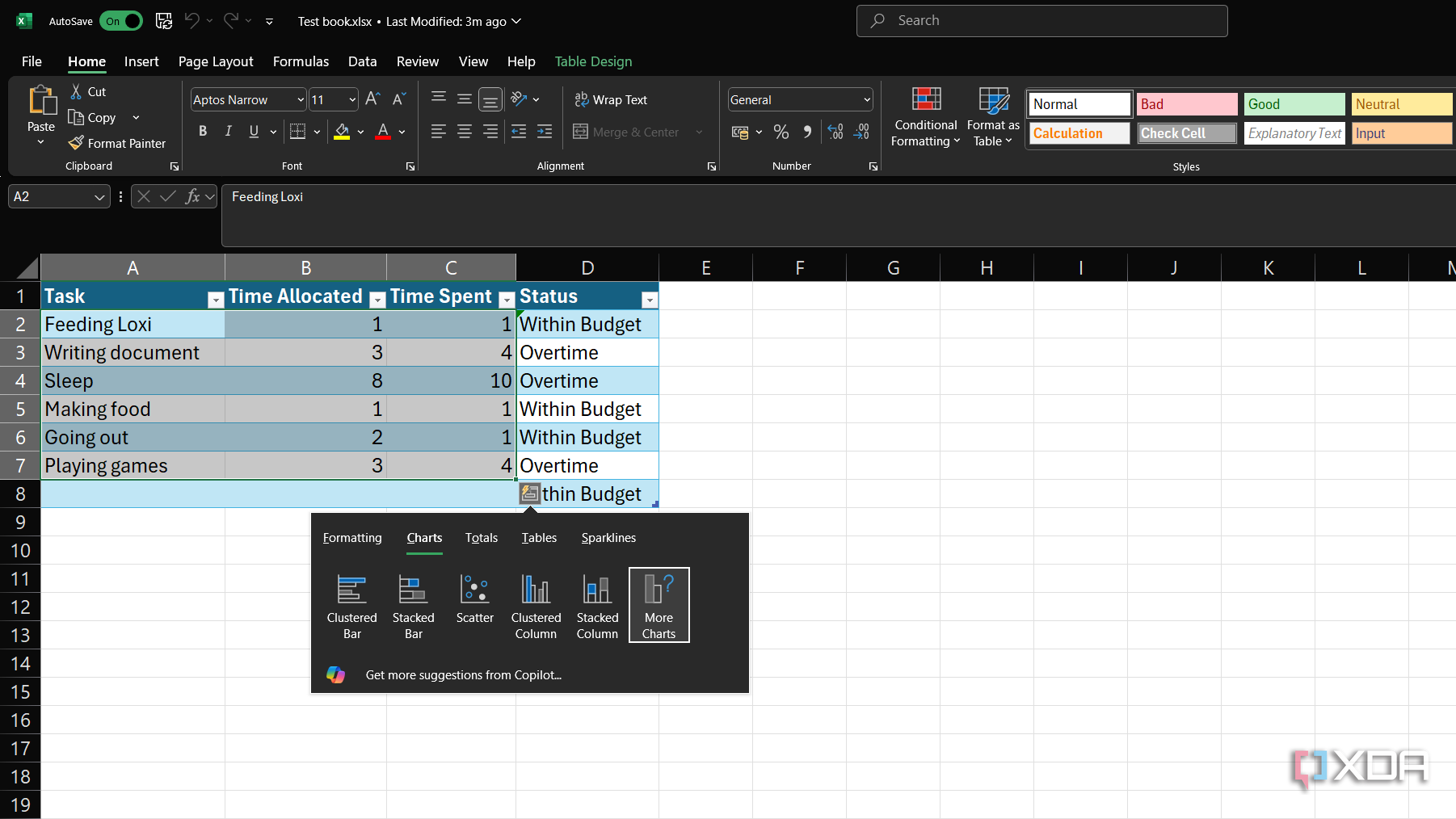
Task: Switch to the Totals tab in Quick Analysis
Action: point(482,538)
